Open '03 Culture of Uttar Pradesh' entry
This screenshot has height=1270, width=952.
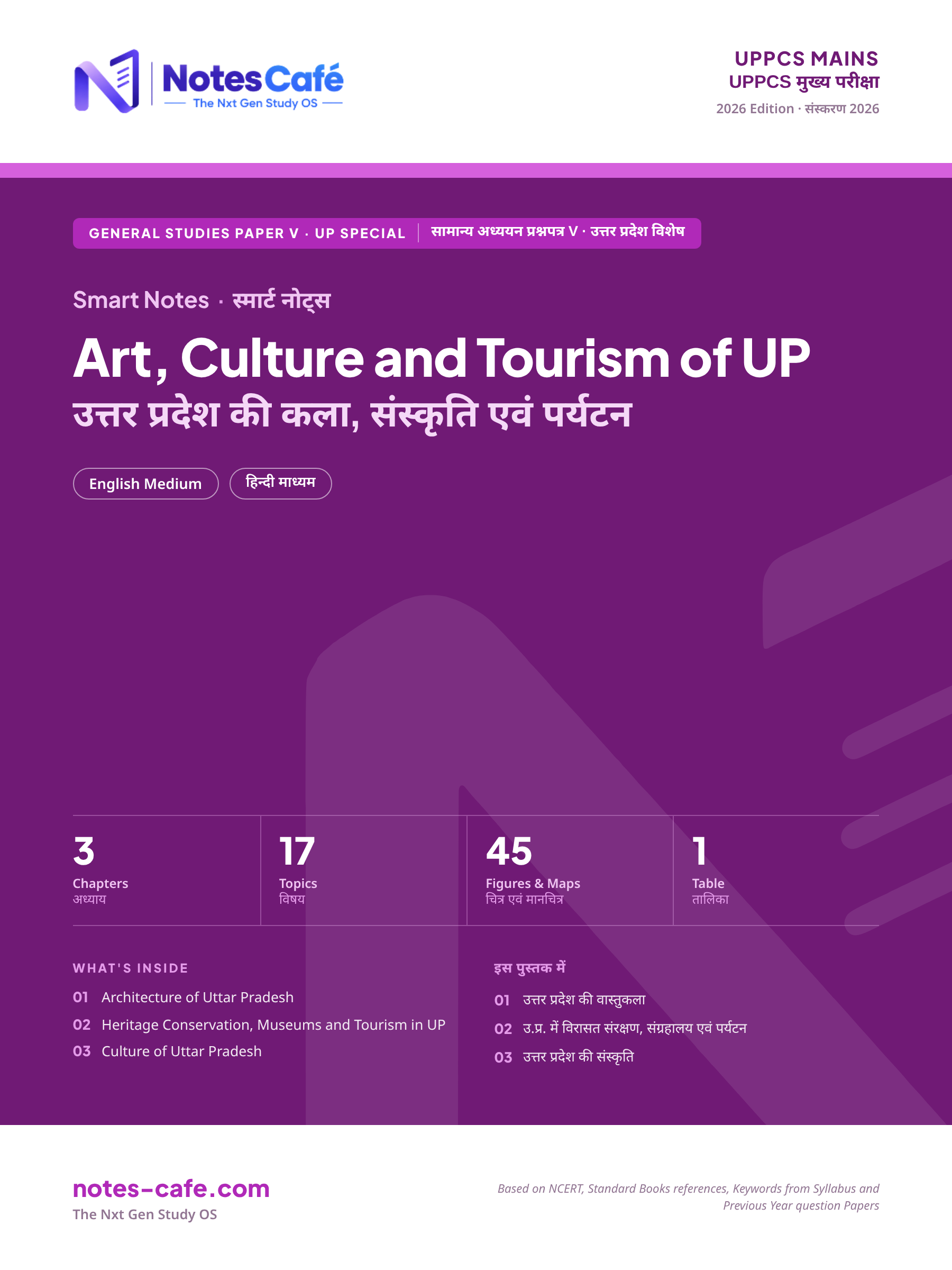pyautogui.click(x=167, y=1051)
